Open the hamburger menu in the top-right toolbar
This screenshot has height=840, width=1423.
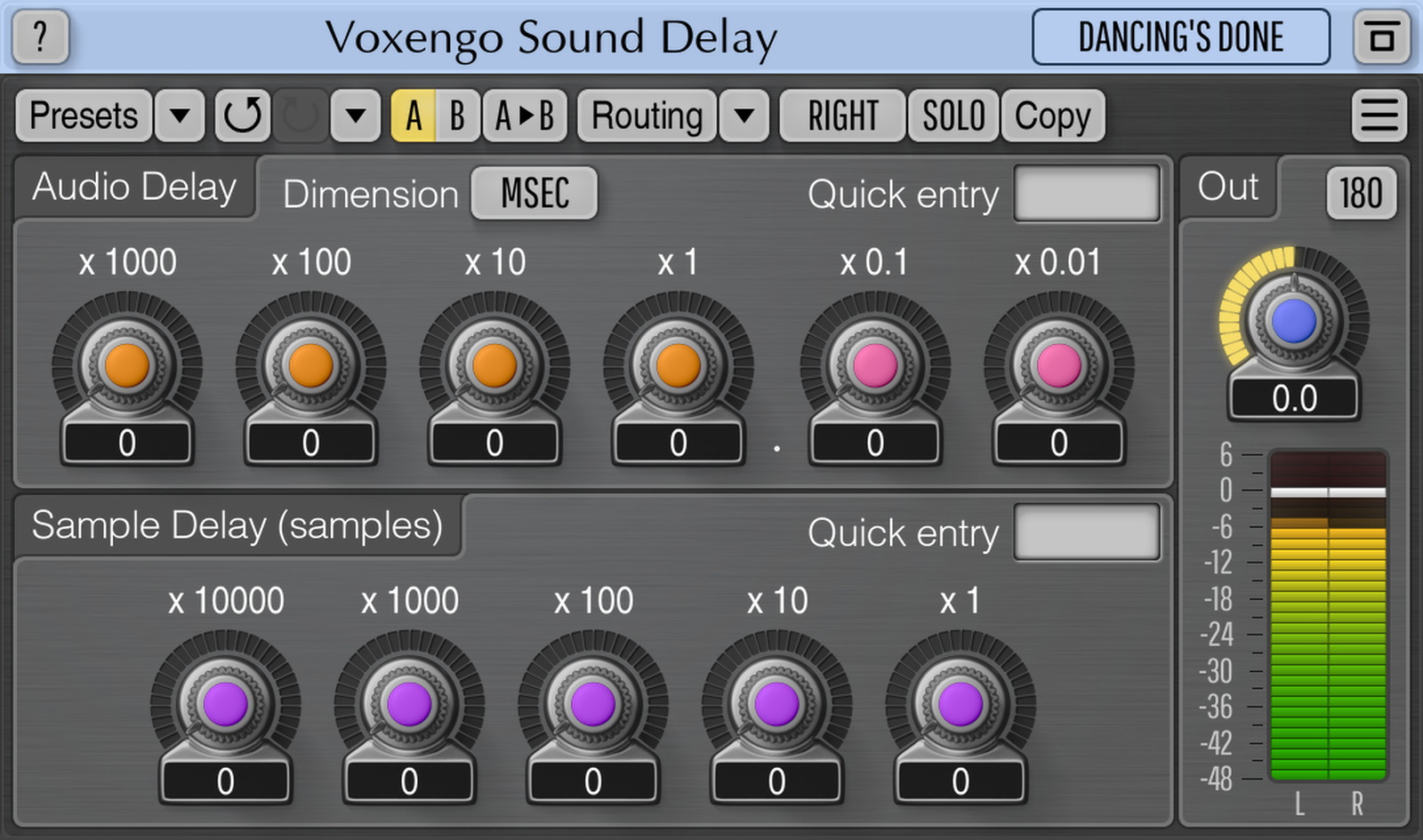coord(1381,116)
